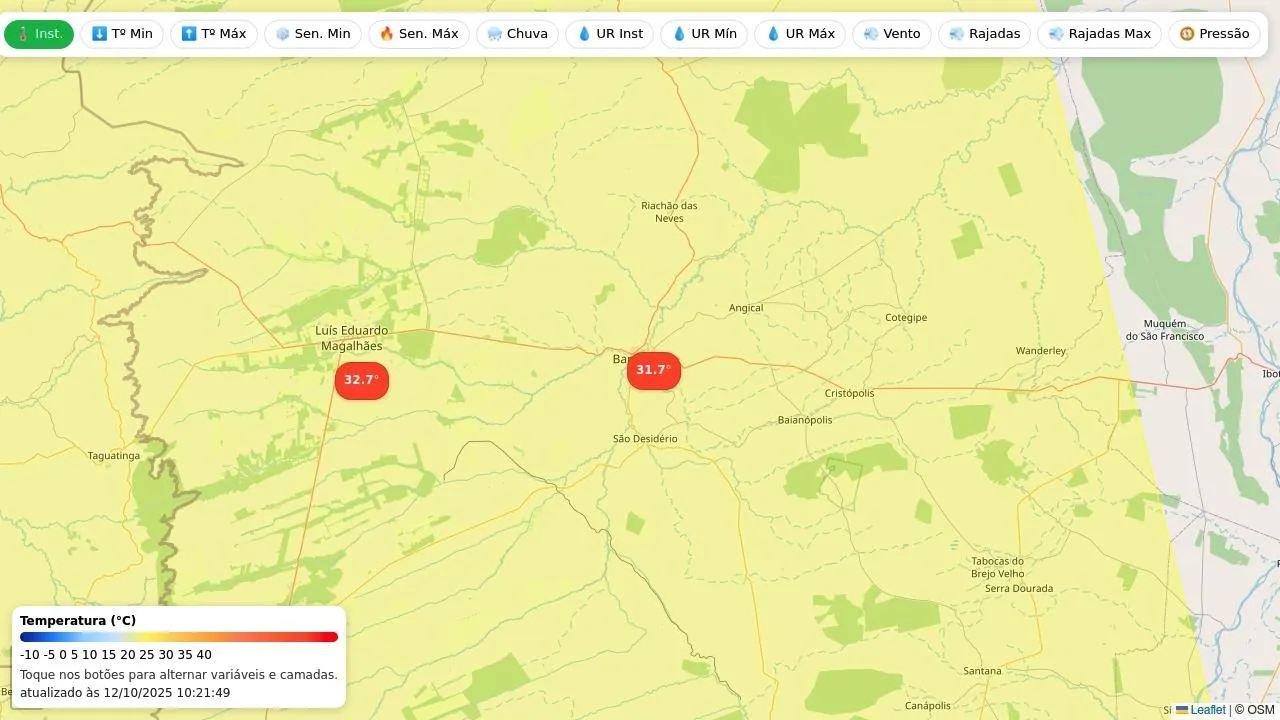
Task: Click the fire Sen. Máx icon
Action: [387, 34]
